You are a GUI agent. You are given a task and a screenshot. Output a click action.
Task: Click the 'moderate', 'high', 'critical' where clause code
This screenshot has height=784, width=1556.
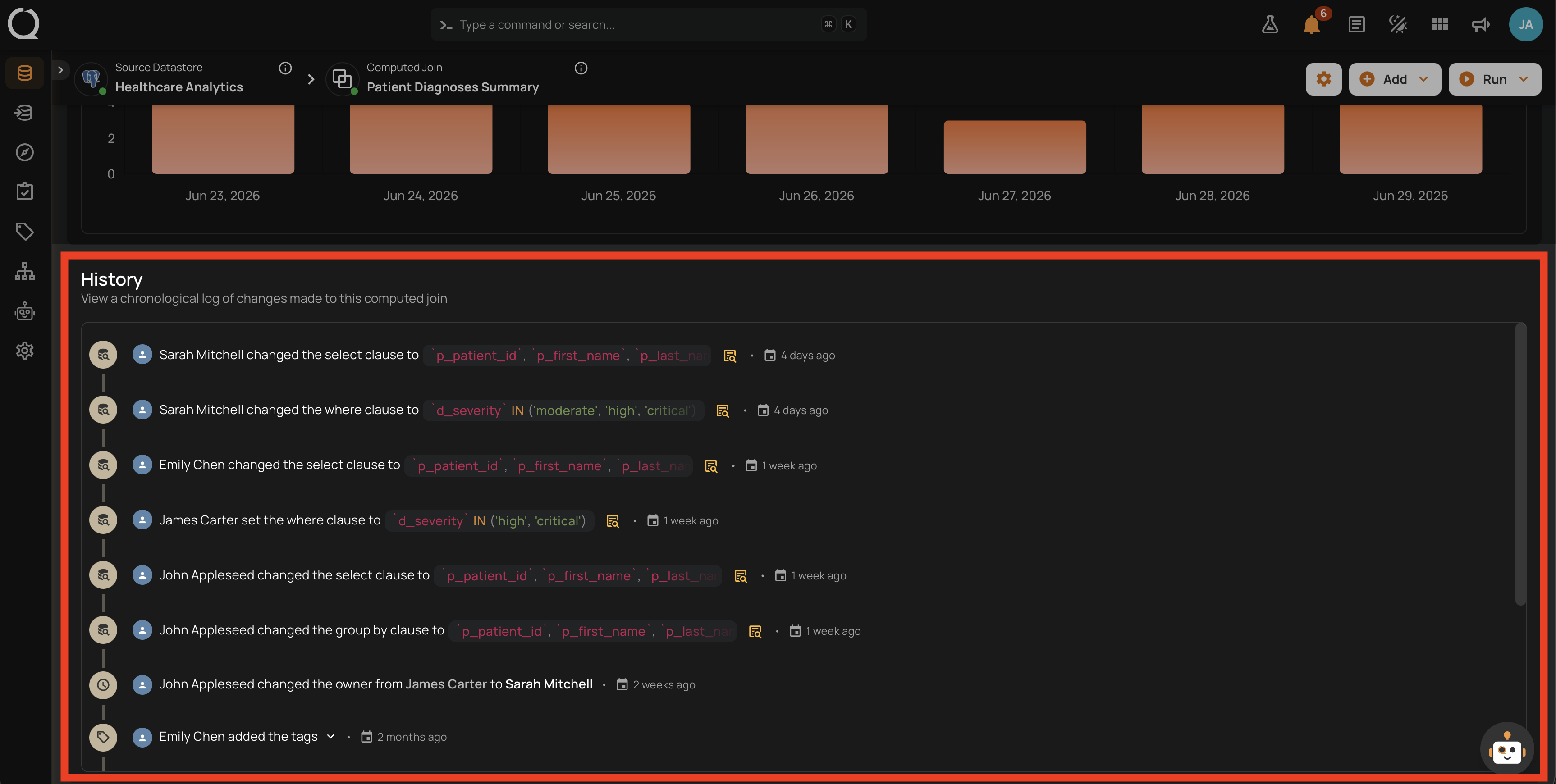563,411
